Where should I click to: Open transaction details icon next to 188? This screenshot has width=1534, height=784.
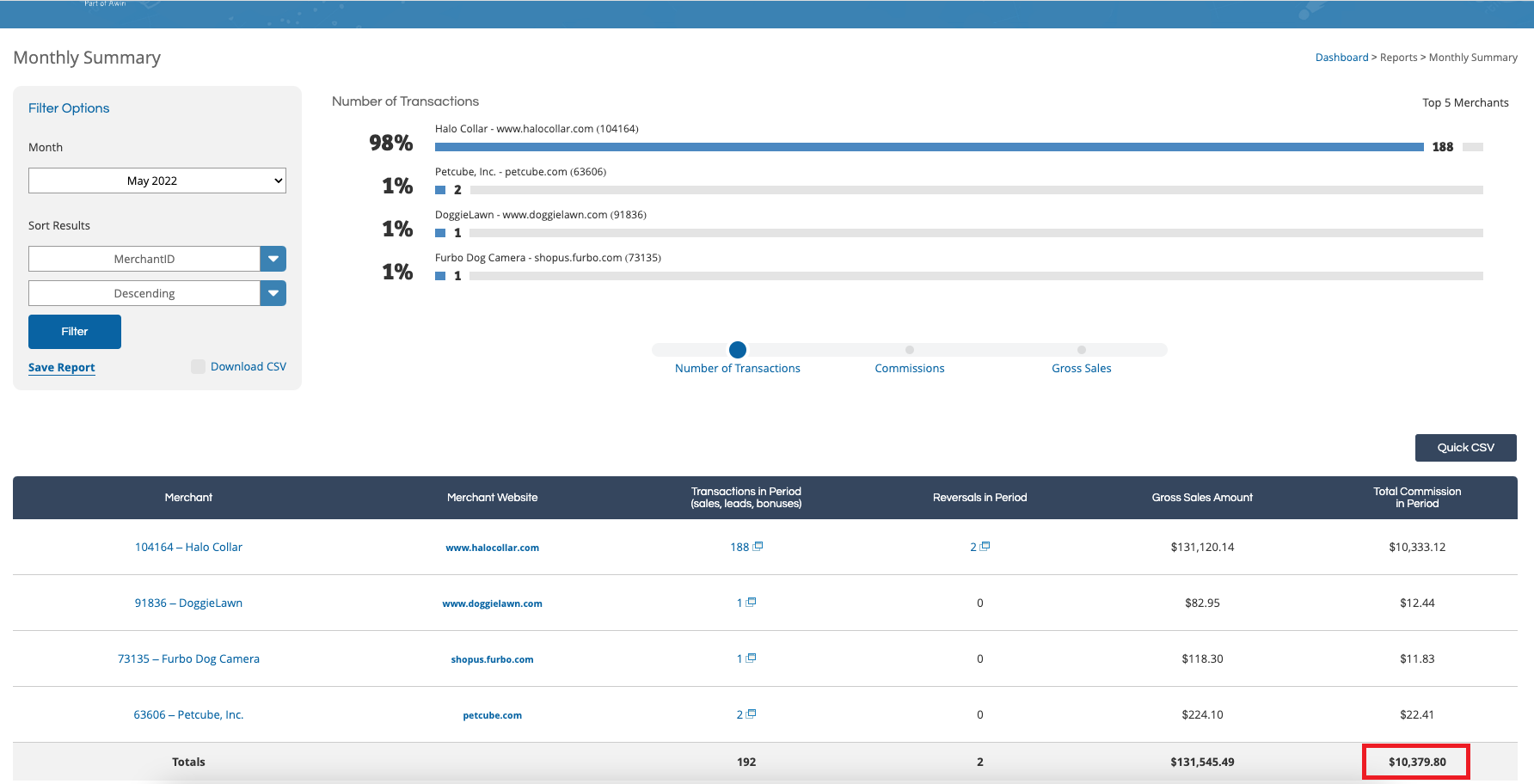click(x=758, y=546)
